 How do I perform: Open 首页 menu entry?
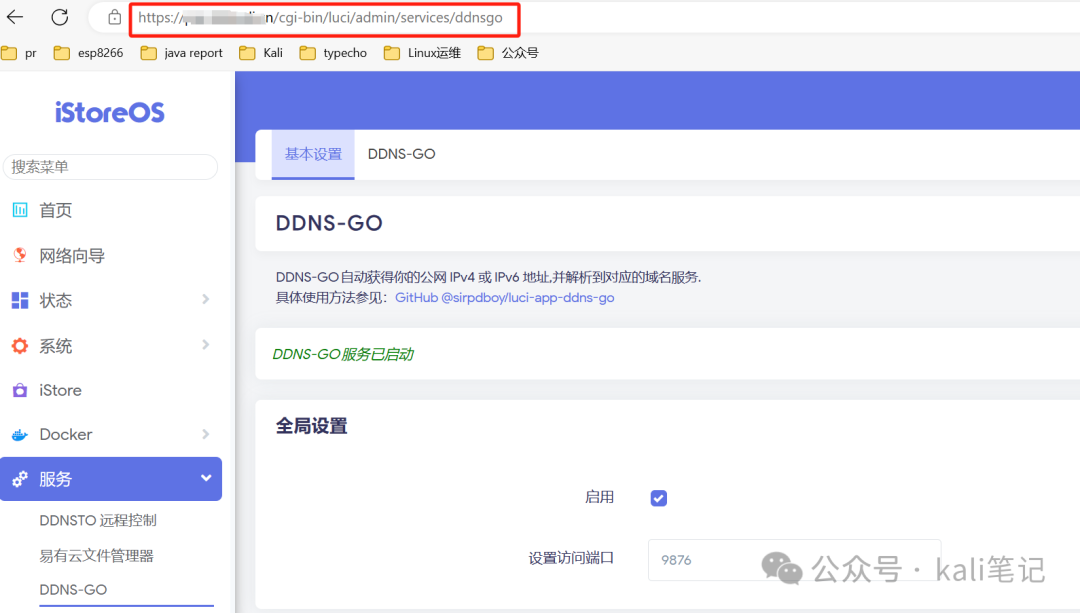pos(56,210)
